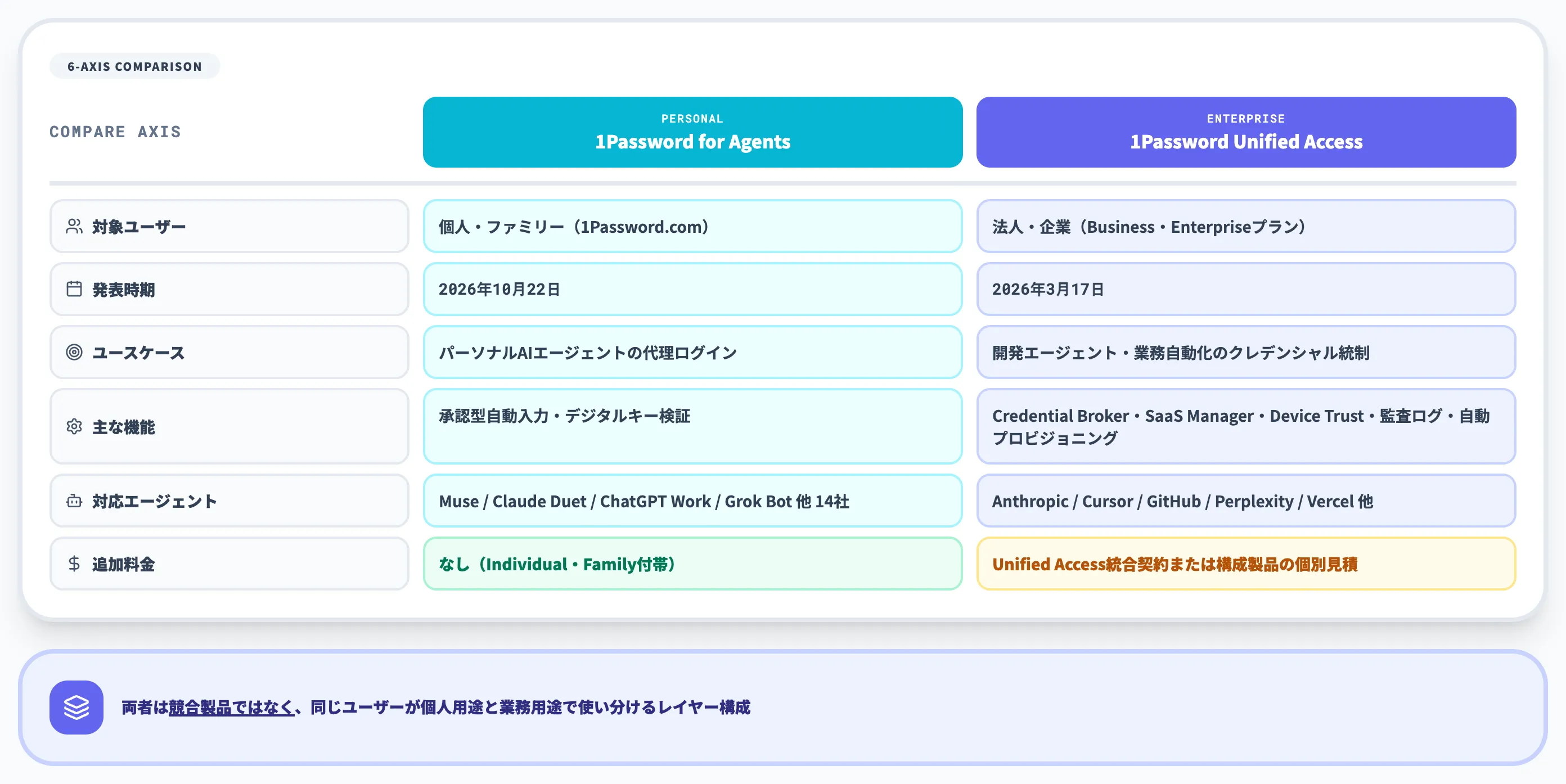The width and height of the screenshot is (1566, 784).
Task: Click the PERSONAL label above 1Password for Agents
Action: click(692, 119)
